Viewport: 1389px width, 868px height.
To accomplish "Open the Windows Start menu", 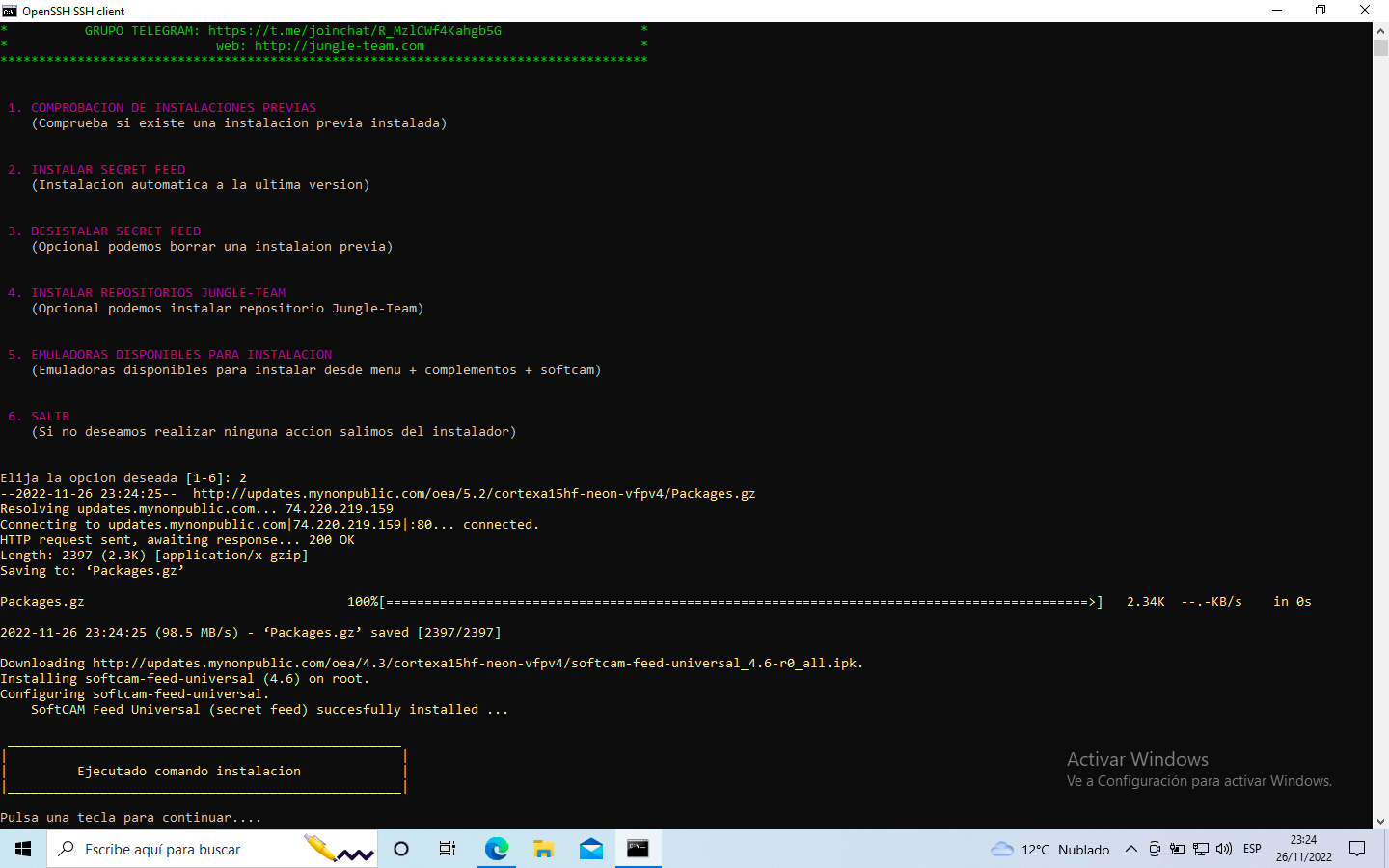I will point(23,849).
